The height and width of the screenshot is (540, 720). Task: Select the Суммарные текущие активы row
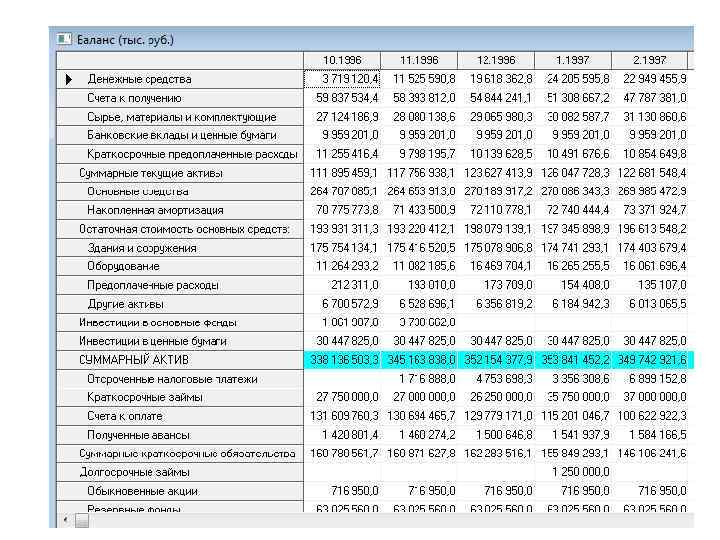180,173
